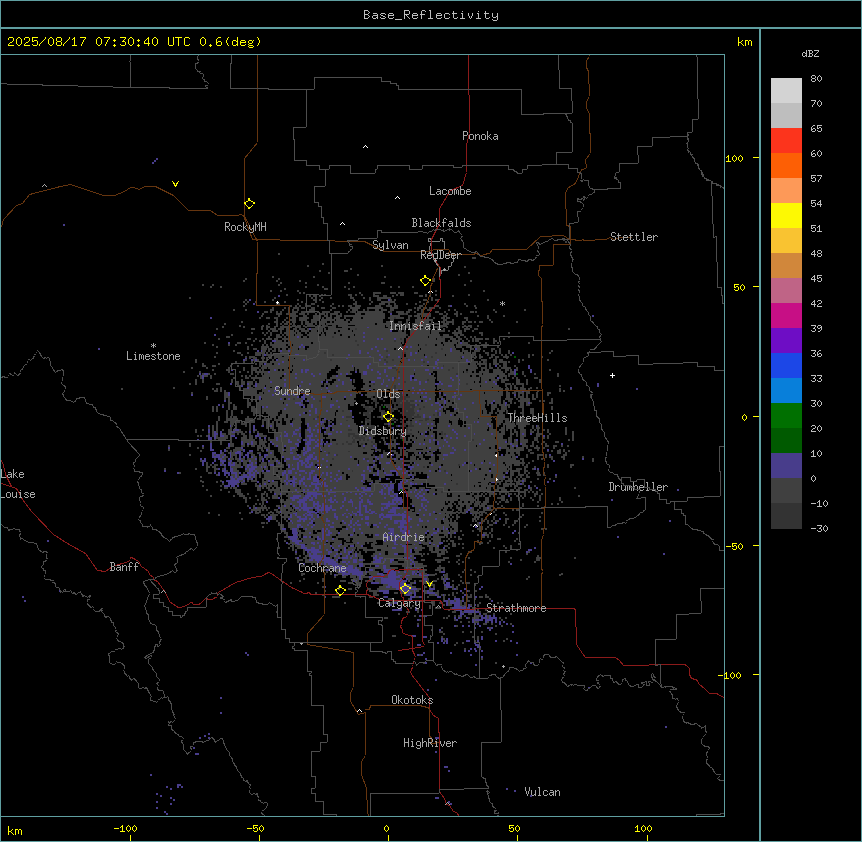
Task: Click the Limestone label
Action: pos(153,356)
